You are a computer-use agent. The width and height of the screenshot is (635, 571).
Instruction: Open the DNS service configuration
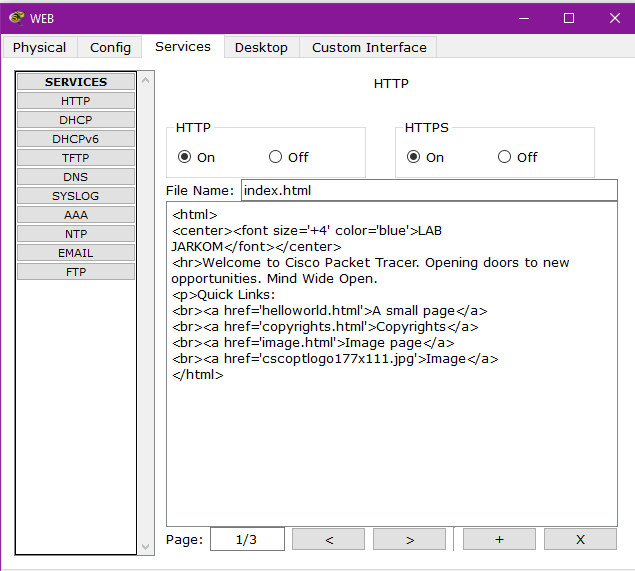(x=76, y=177)
